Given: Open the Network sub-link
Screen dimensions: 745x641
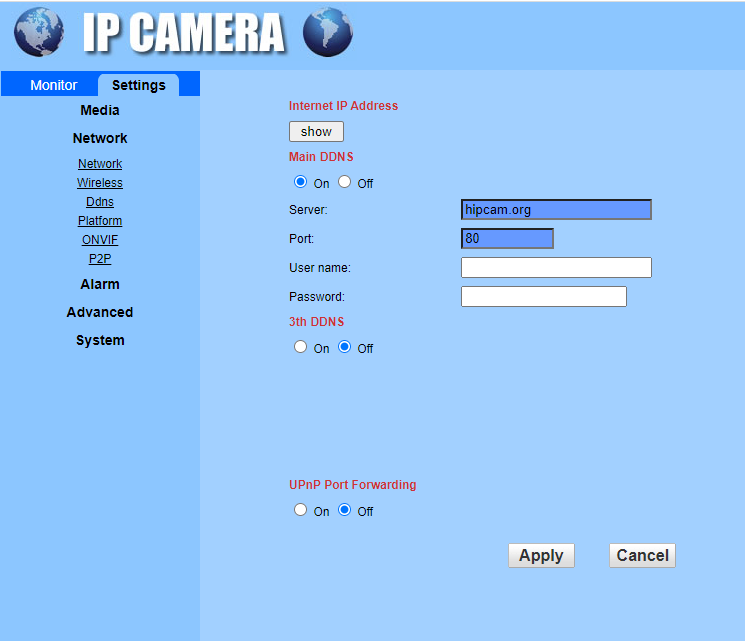Looking at the screenshot, I should [100, 163].
